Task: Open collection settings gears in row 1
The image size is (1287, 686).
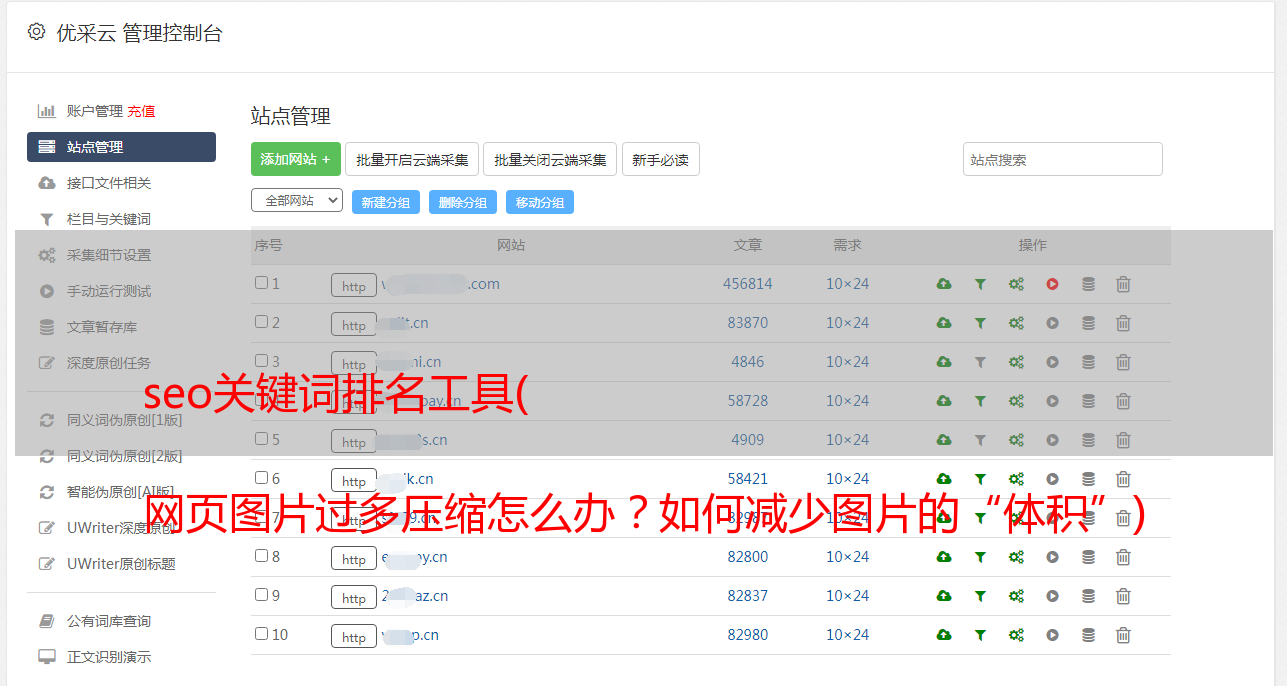Action: coord(1016,284)
